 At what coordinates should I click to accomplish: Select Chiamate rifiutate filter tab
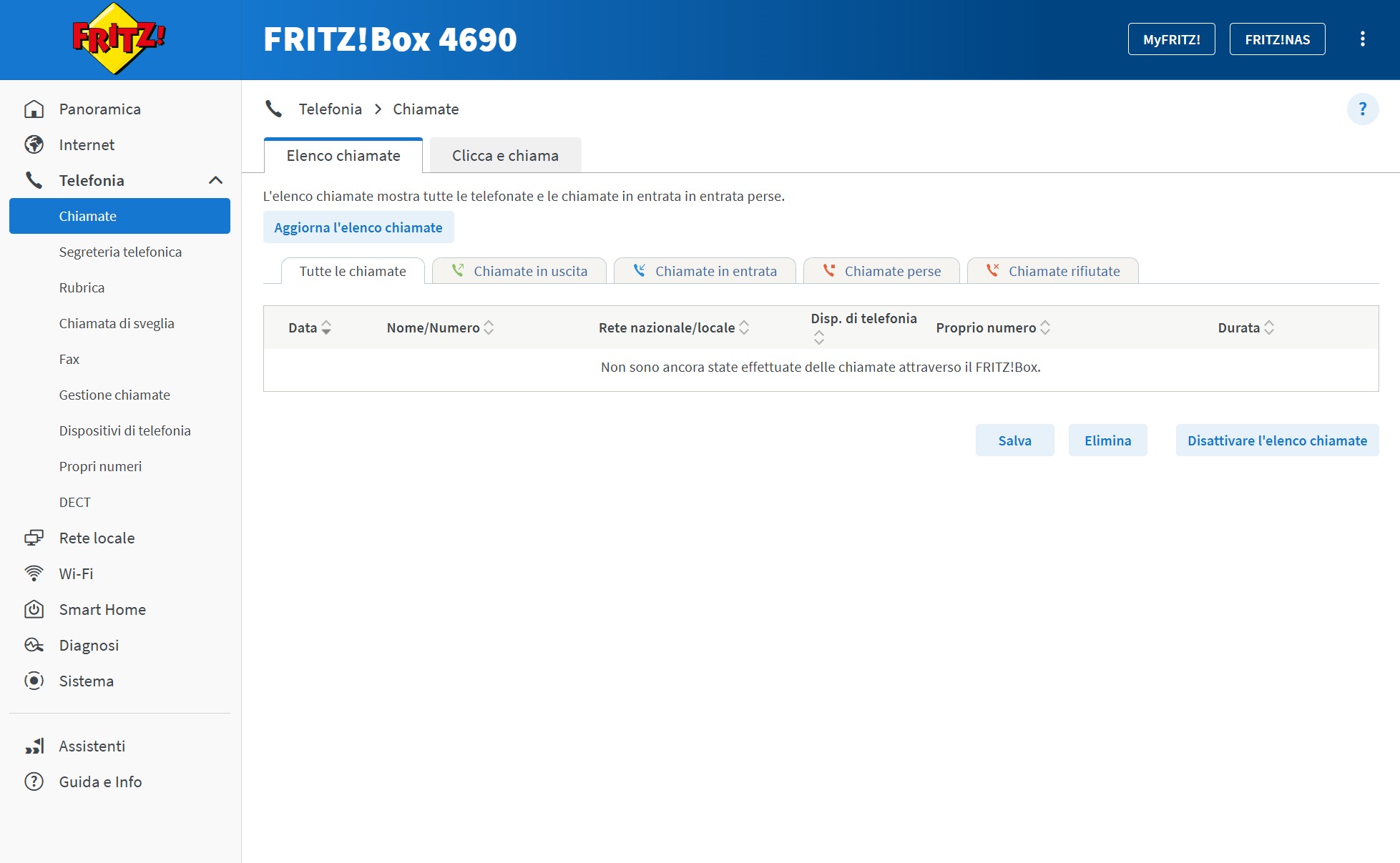click(1053, 271)
